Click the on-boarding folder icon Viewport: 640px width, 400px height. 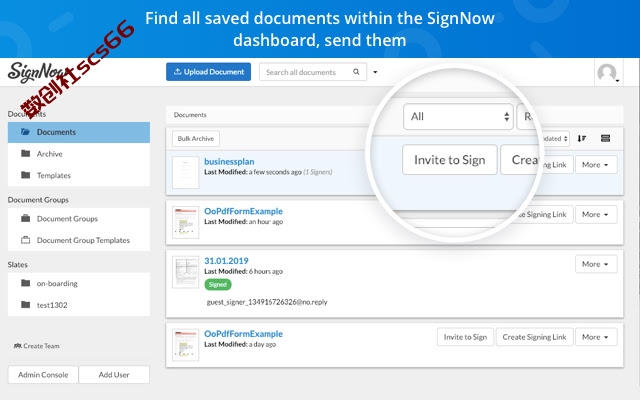click(x=25, y=283)
